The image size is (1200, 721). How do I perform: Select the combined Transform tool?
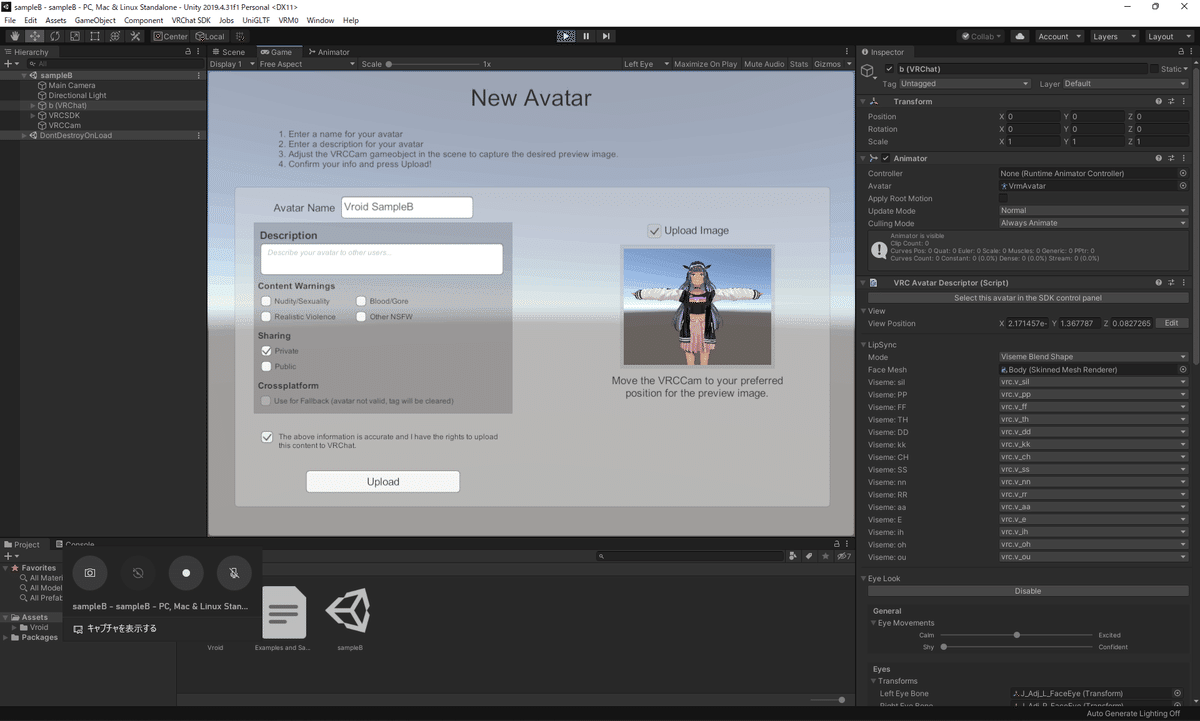click(114, 36)
